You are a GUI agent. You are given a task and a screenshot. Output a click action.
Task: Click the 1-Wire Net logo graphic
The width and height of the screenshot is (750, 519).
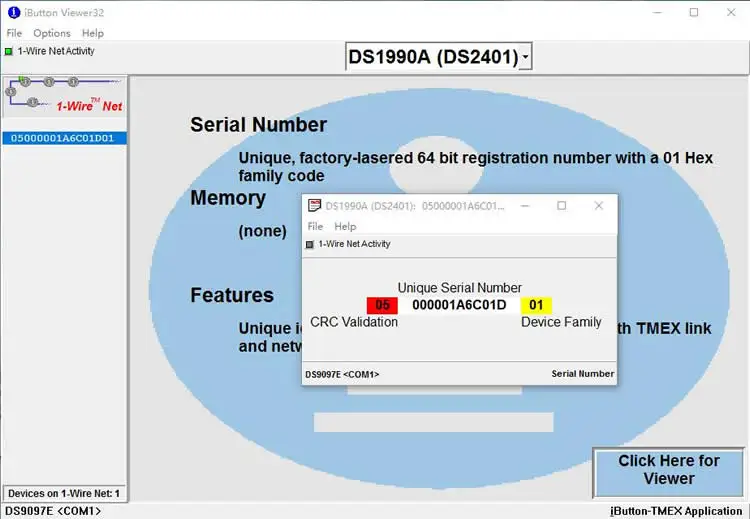pos(65,96)
